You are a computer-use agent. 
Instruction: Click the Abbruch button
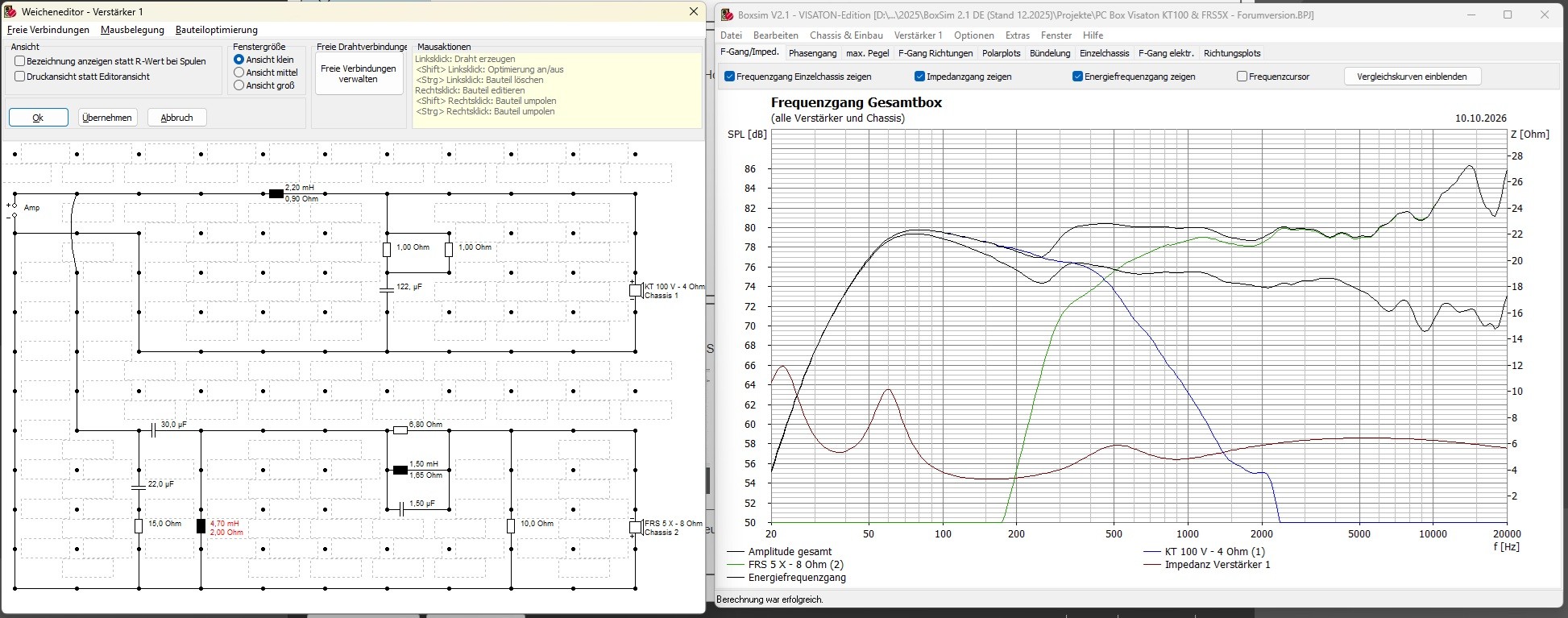tap(177, 118)
